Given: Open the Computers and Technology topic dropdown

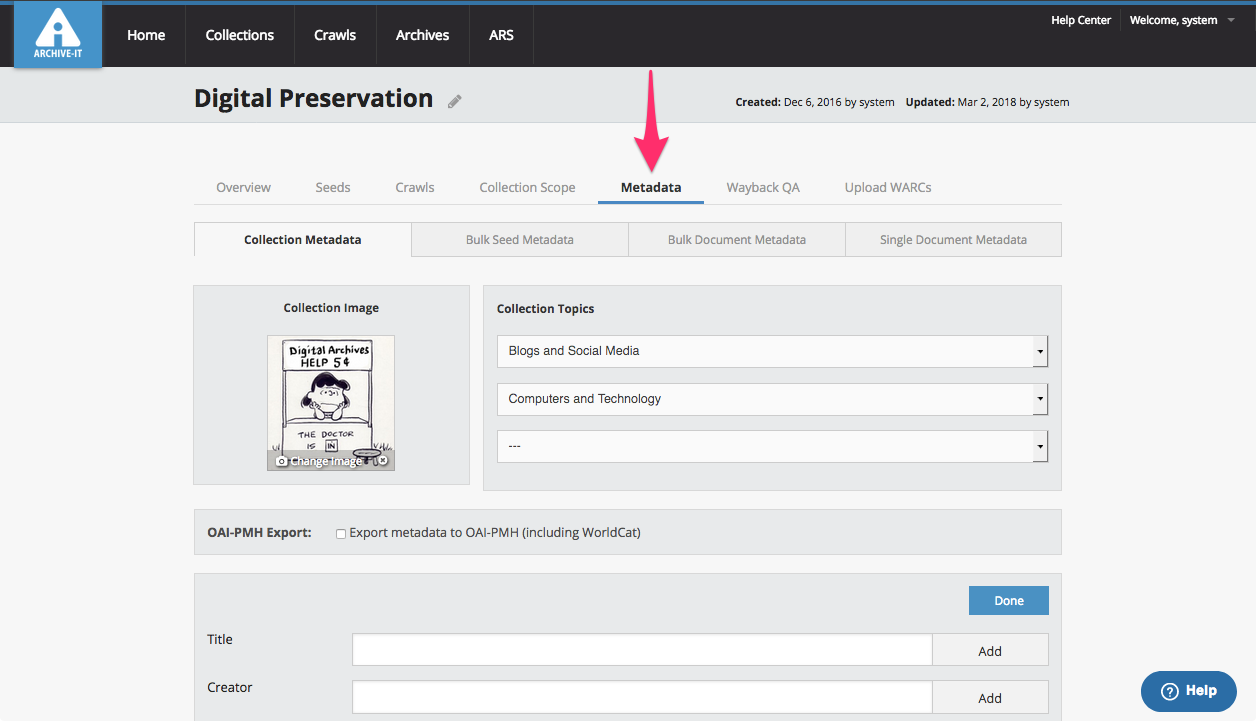Looking at the screenshot, I should pos(1040,399).
